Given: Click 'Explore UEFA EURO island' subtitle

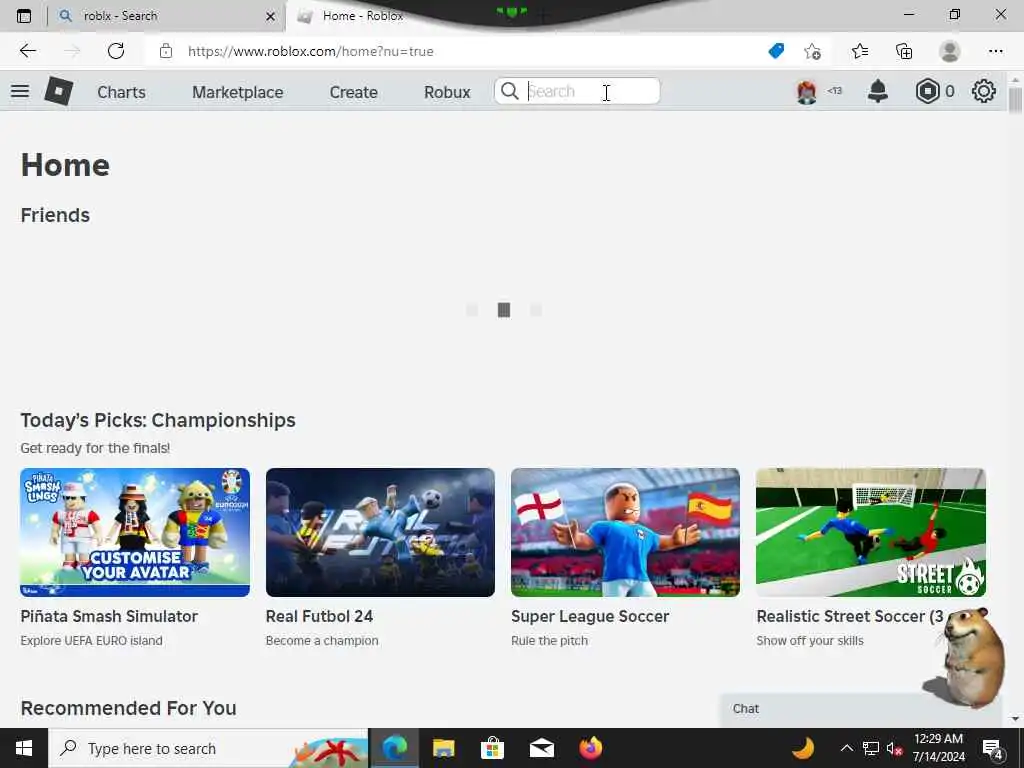Looking at the screenshot, I should pyautogui.click(x=91, y=641).
